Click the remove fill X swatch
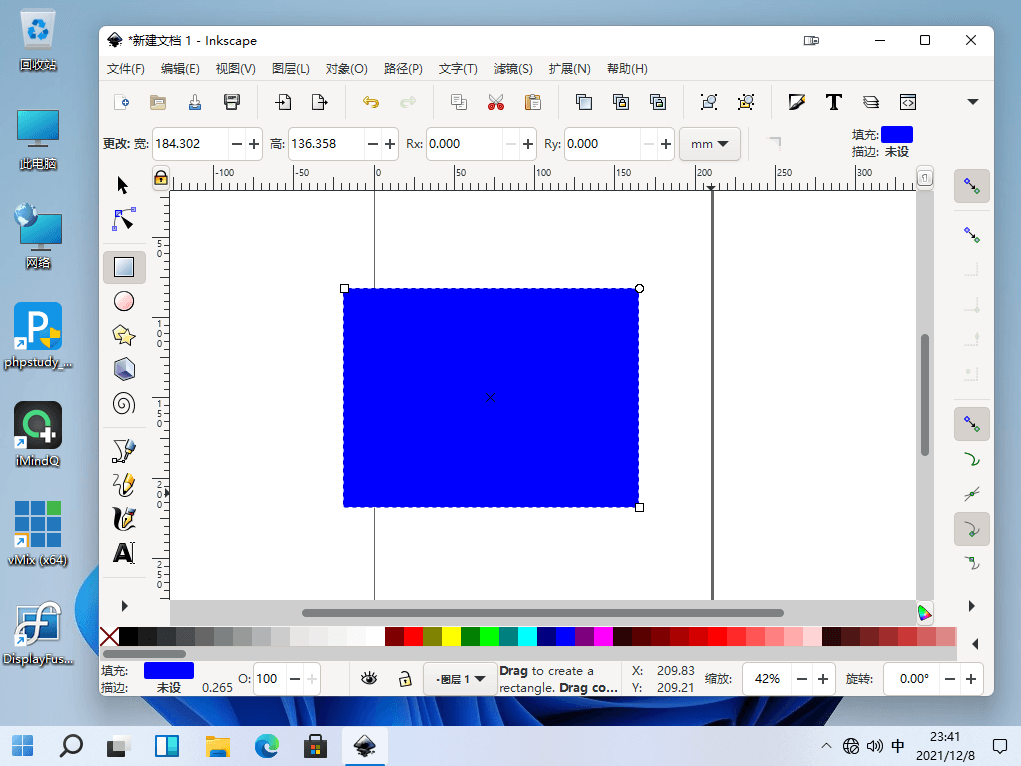1021x766 pixels. click(x=109, y=636)
